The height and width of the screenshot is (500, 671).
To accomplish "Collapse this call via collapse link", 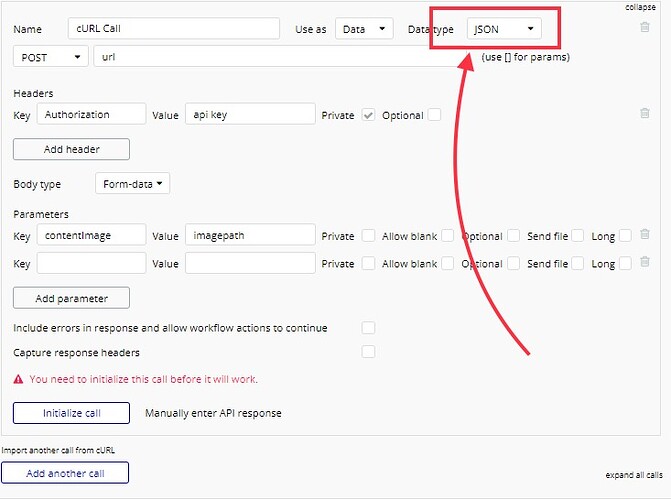I will [640, 7].
